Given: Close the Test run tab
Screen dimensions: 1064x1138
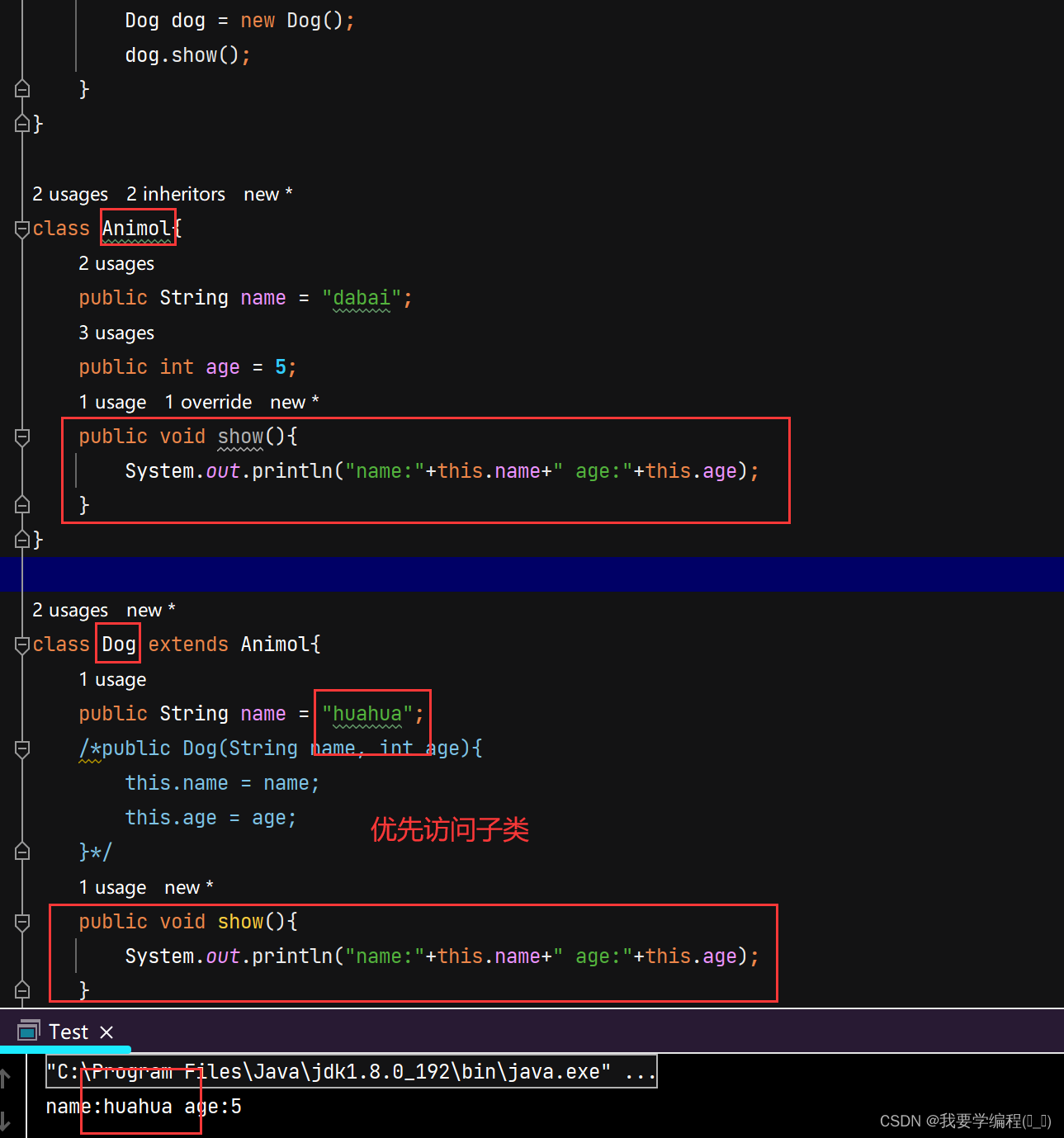Looking at the screenshot, I should (106, 1032).
